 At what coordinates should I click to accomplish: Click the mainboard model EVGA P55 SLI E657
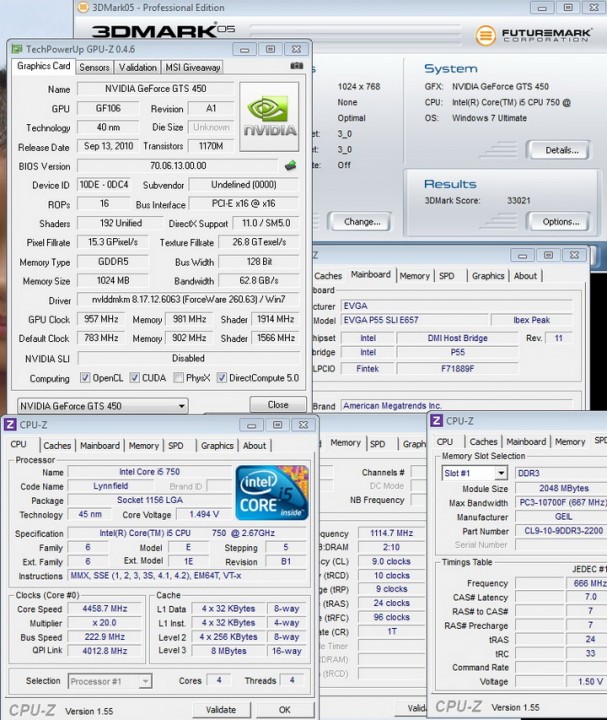tap(414, 320)
